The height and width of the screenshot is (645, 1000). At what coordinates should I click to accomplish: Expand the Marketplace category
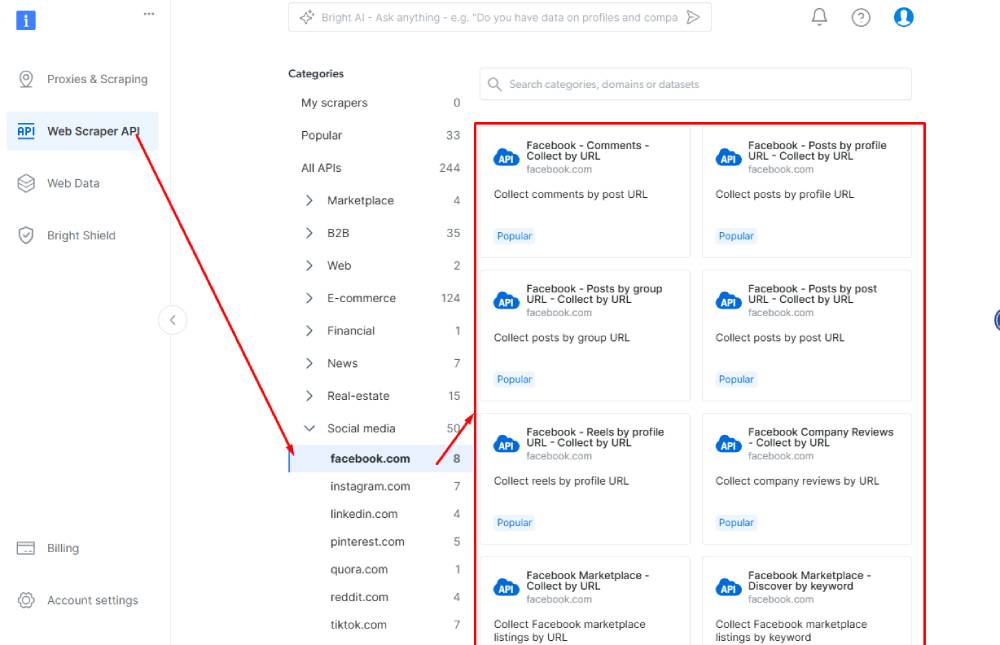click(309, 200)
